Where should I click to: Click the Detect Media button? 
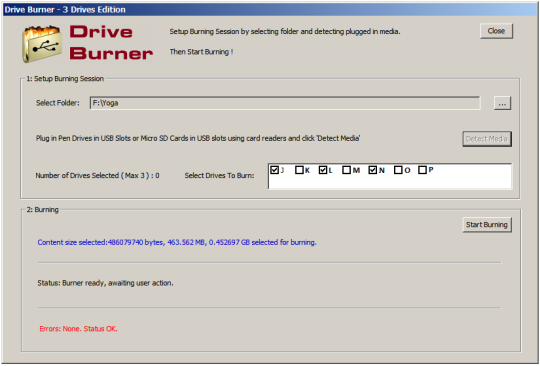(487, 139)
